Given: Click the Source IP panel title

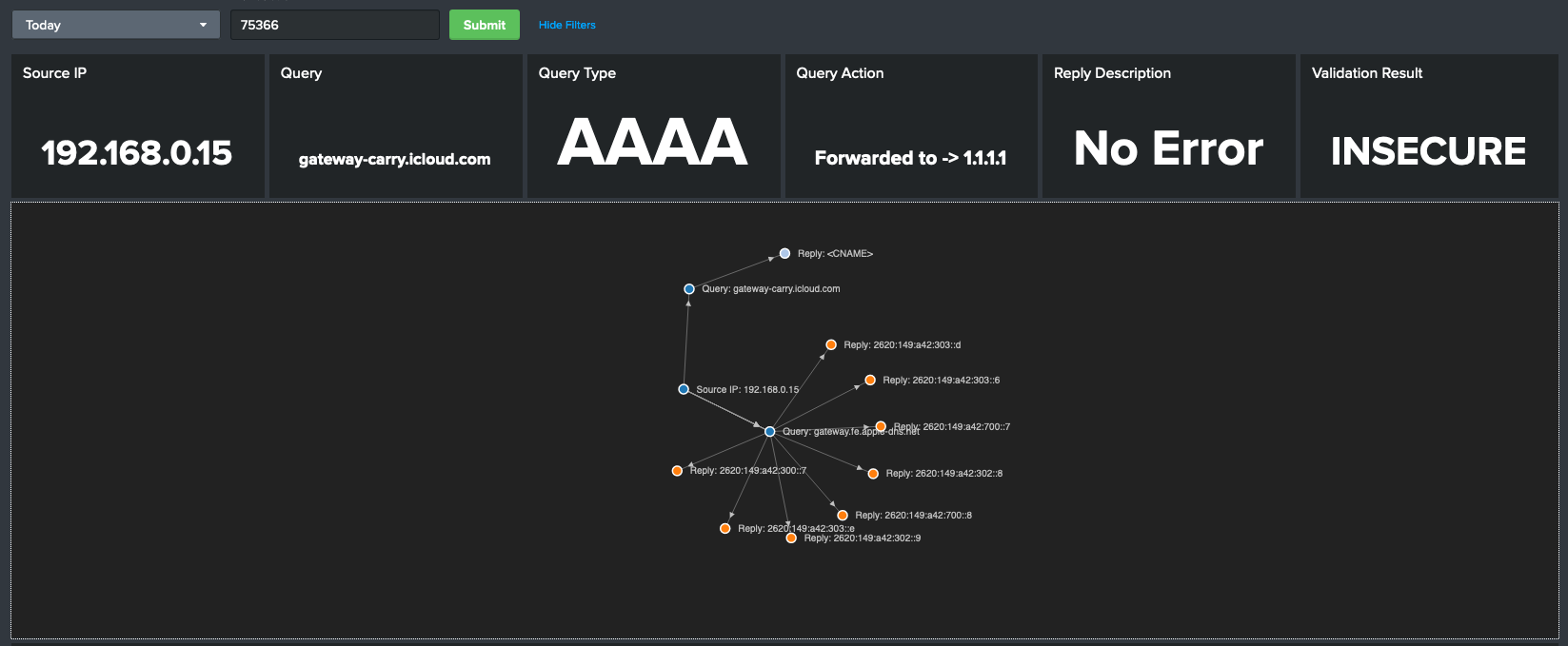Looking at the screenshot, I should click(x=54, y=73).
